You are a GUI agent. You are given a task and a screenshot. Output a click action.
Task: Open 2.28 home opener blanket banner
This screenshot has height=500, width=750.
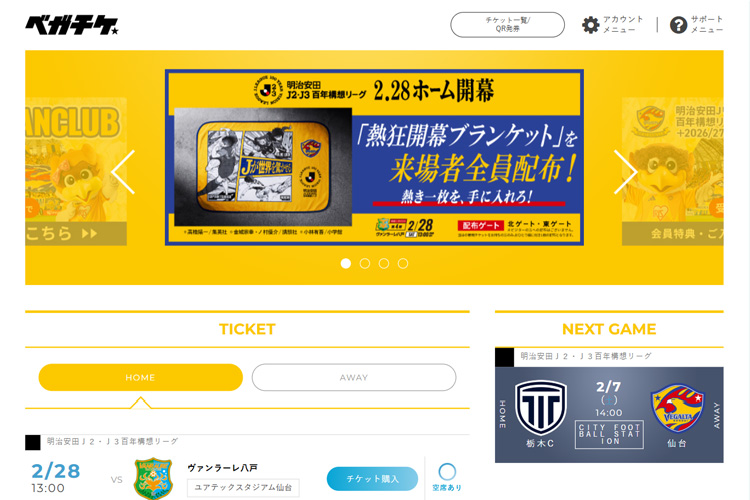click(374, 157)
